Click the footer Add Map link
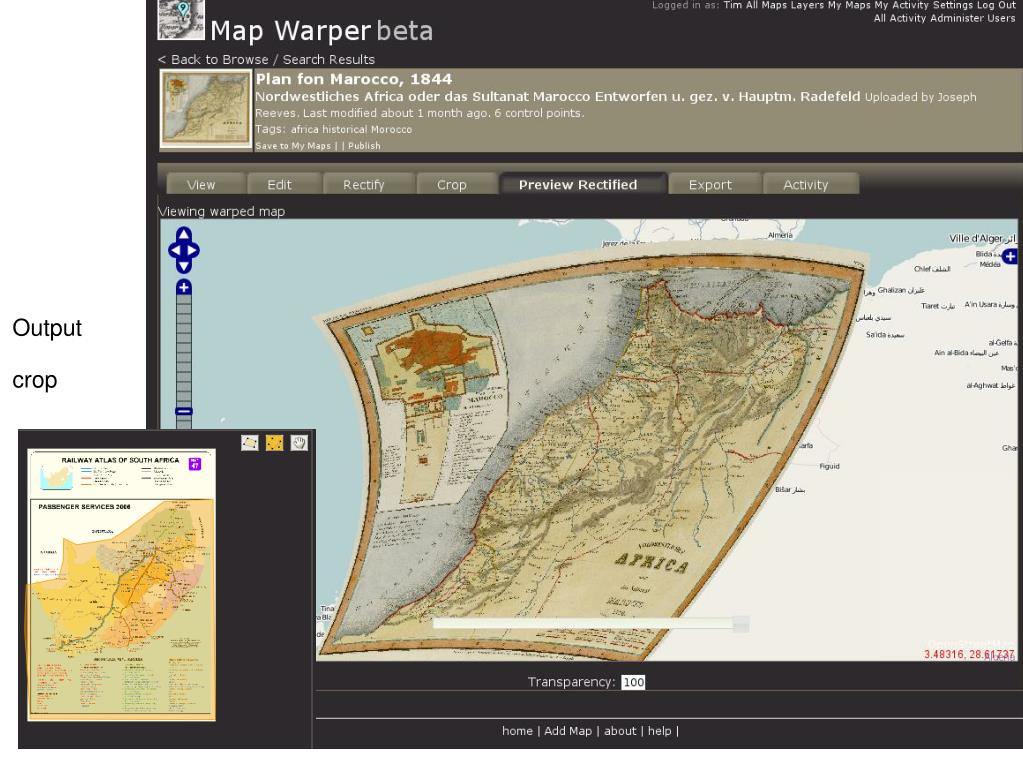The width and height of the screenshot is (1023, 767). pos(568,731)
